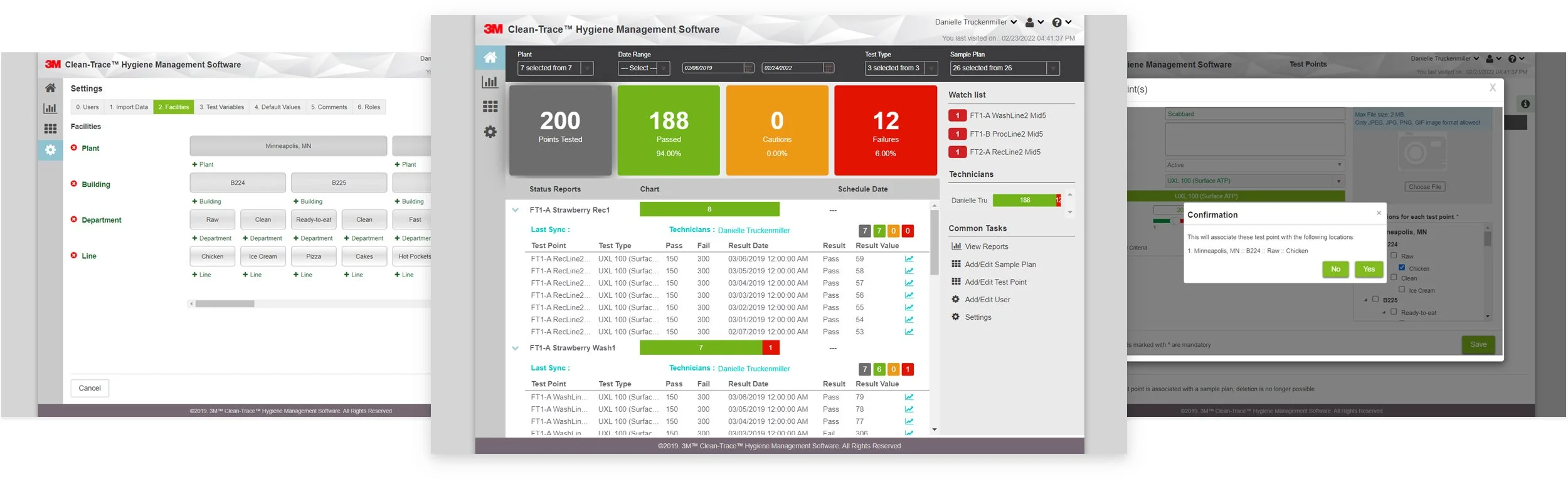1568x479 pixels.
Task: Click red remove icon beside Plant label
Action: pyautogui.click(x=74, y=148)
